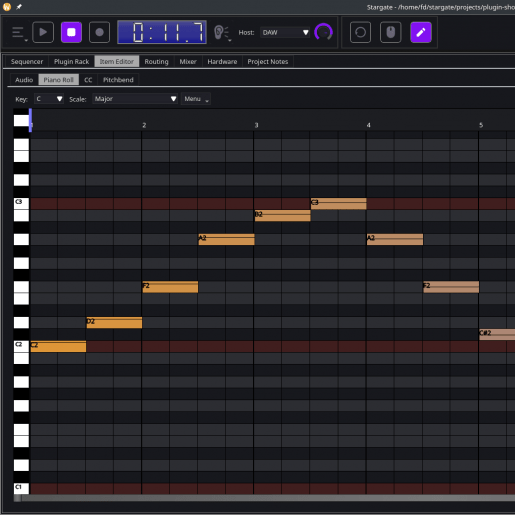
Task: Open the Hardware tab
Action: 222,62
